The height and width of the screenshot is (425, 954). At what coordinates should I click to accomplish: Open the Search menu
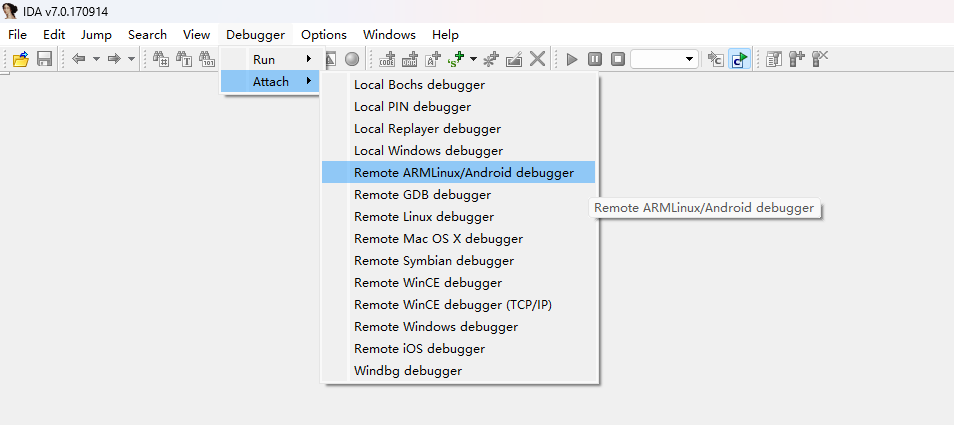147,35
